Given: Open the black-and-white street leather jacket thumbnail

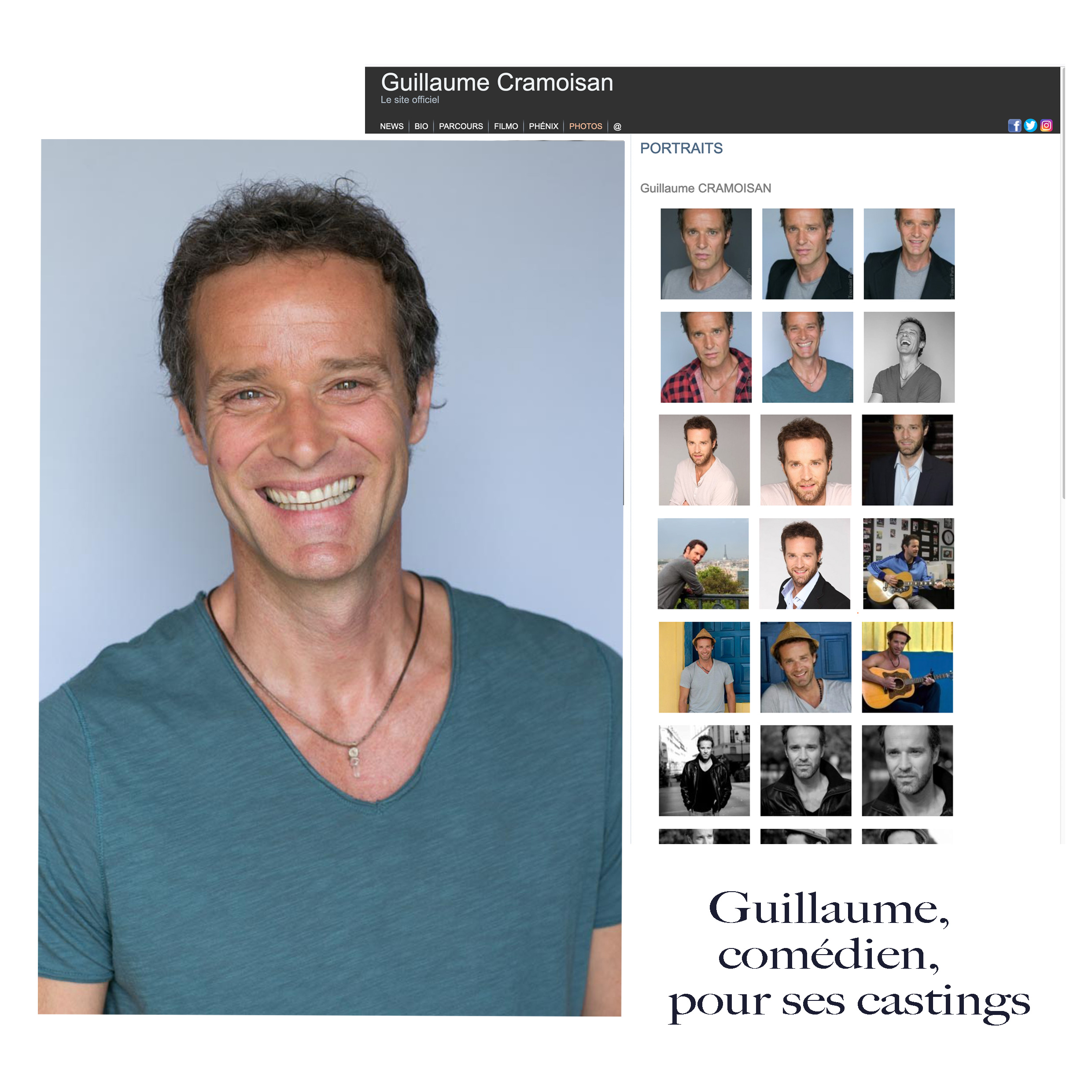Looking at the screenshot, I should point(704,771).
